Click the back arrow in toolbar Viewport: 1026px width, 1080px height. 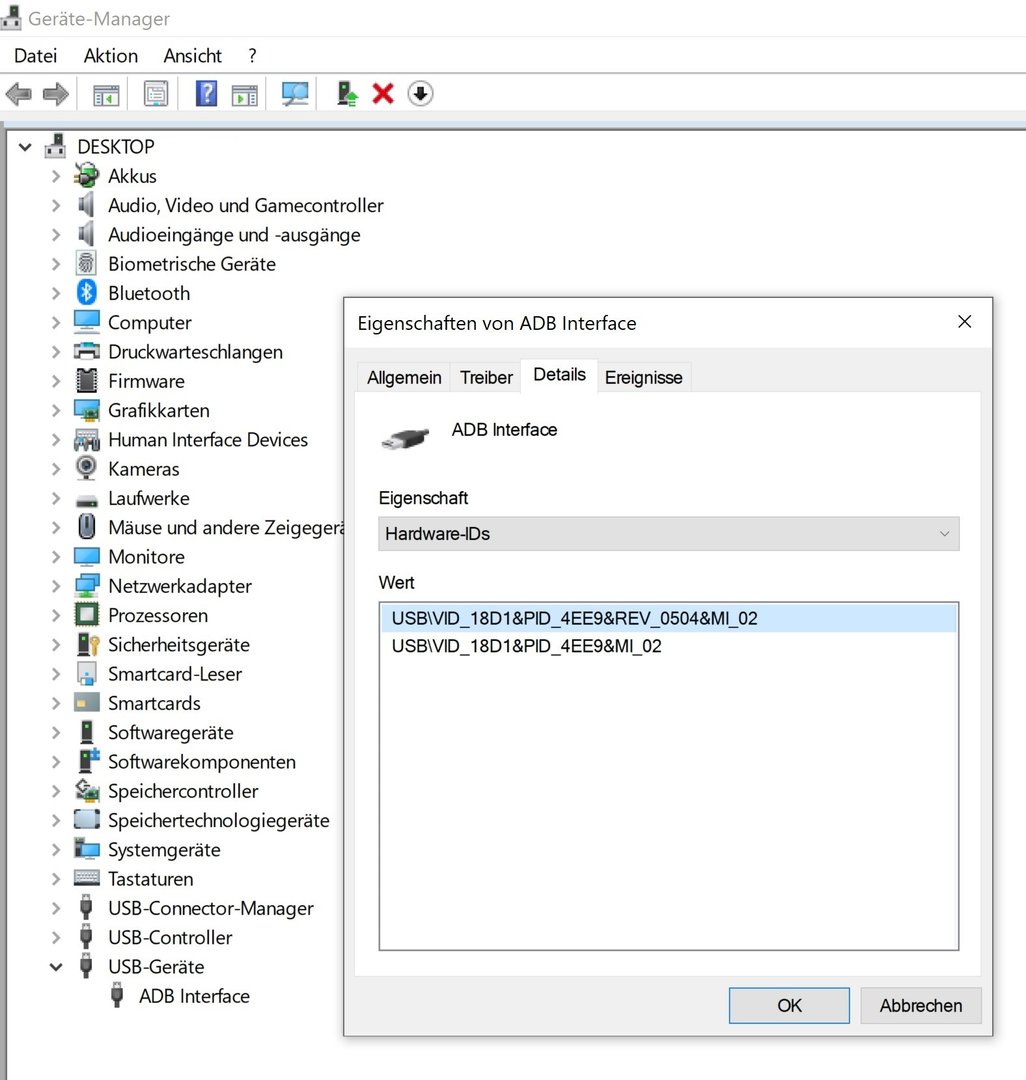[19, 94]
